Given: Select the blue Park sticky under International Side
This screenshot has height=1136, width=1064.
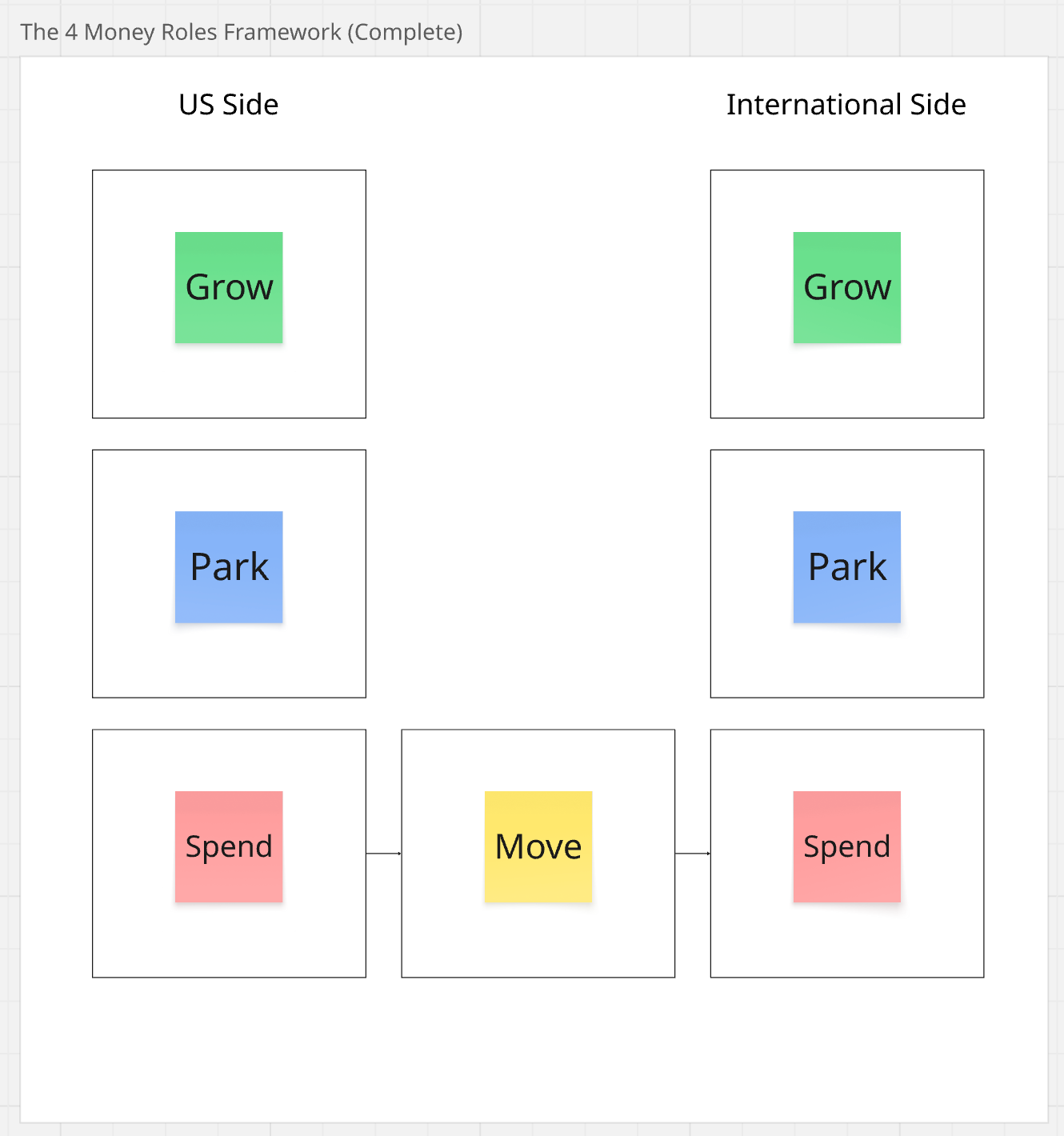Looking at the screenshot, I should [x=846, y=566].
